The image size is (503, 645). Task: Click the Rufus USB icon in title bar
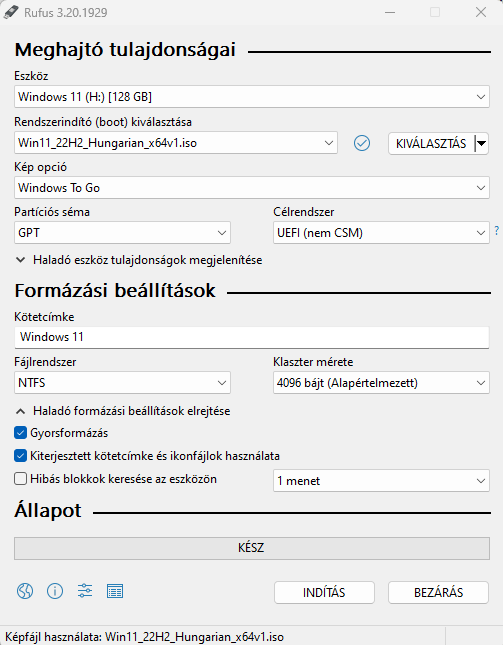point(11,12)
